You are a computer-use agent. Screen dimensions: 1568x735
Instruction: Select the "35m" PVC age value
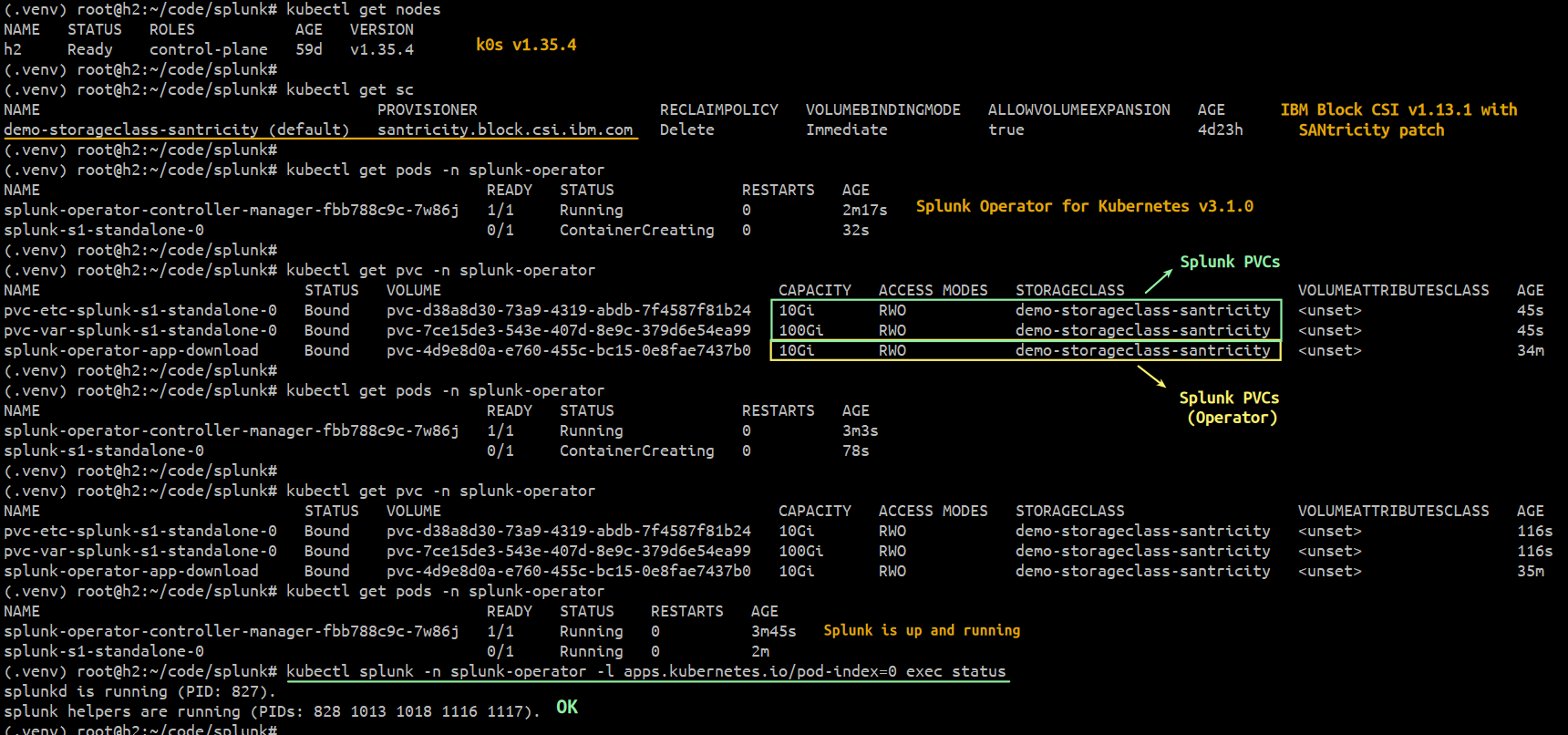point(1531,571)
